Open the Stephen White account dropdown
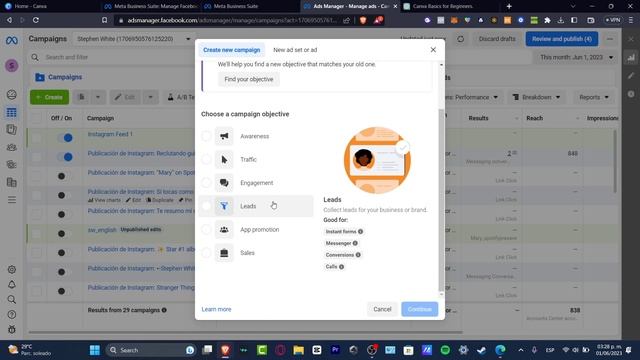 [x=133, y=39]
